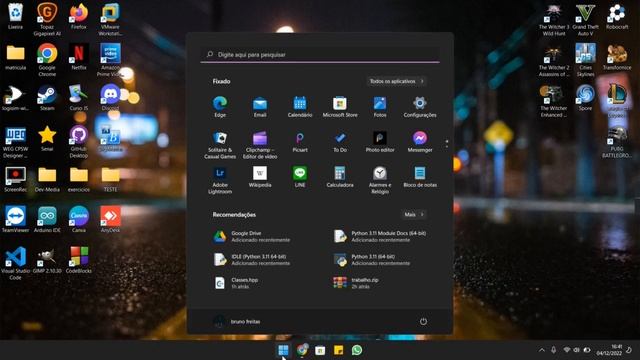Screen dimensions: 640x360
Task: Open the Email pinned app
Action: [x=260, y=107]
